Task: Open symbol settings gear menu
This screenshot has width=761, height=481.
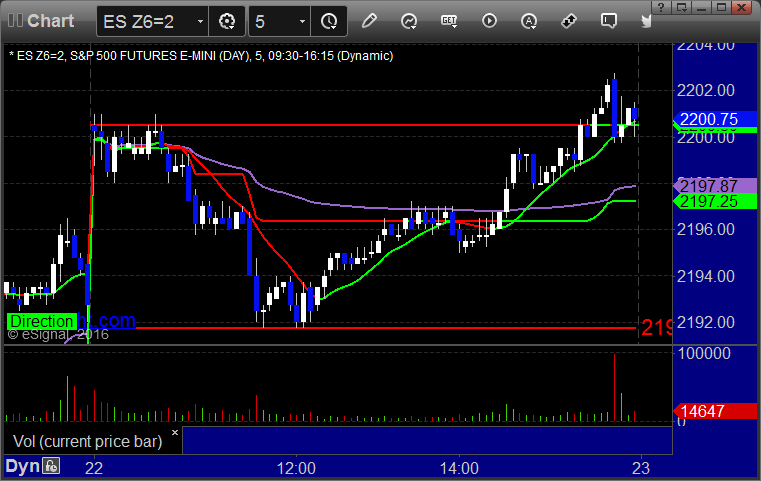Action: 227,21
